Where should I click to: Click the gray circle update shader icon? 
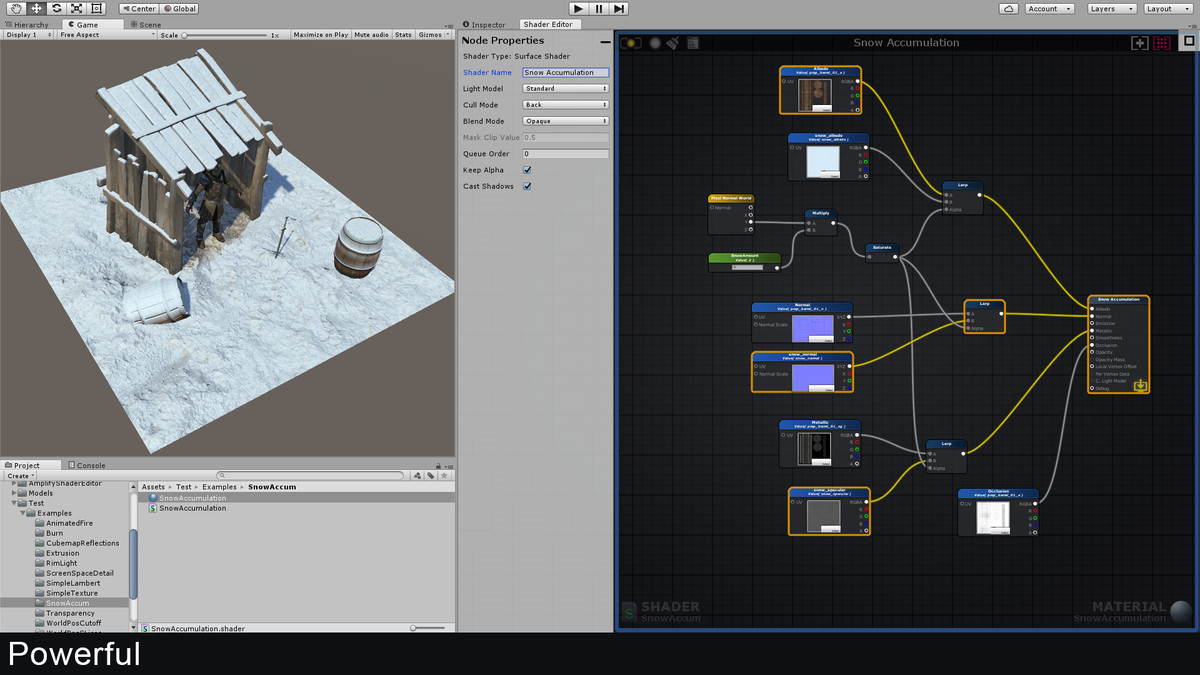655,43
